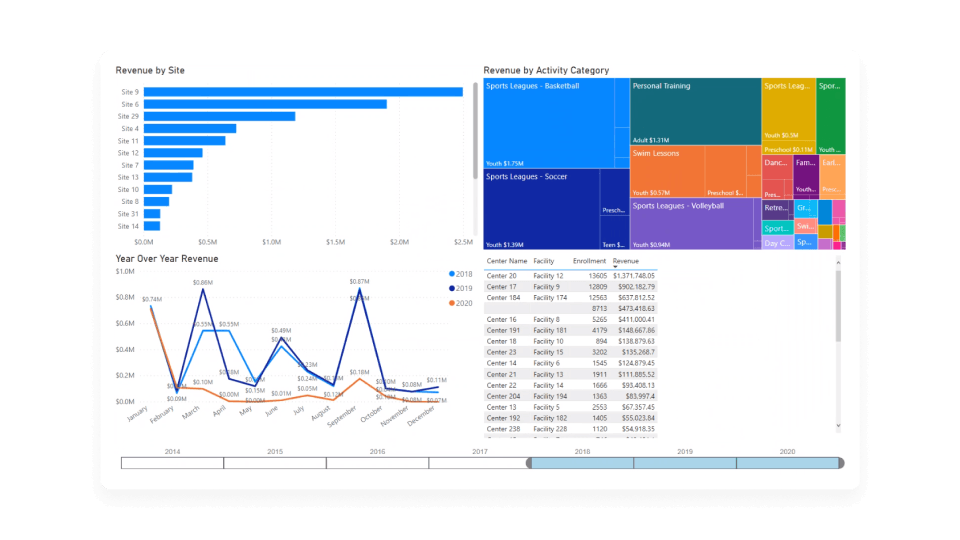Screen dimensions: 960x540
Task: Select the Center 17 table row
Action: (571, 287)
